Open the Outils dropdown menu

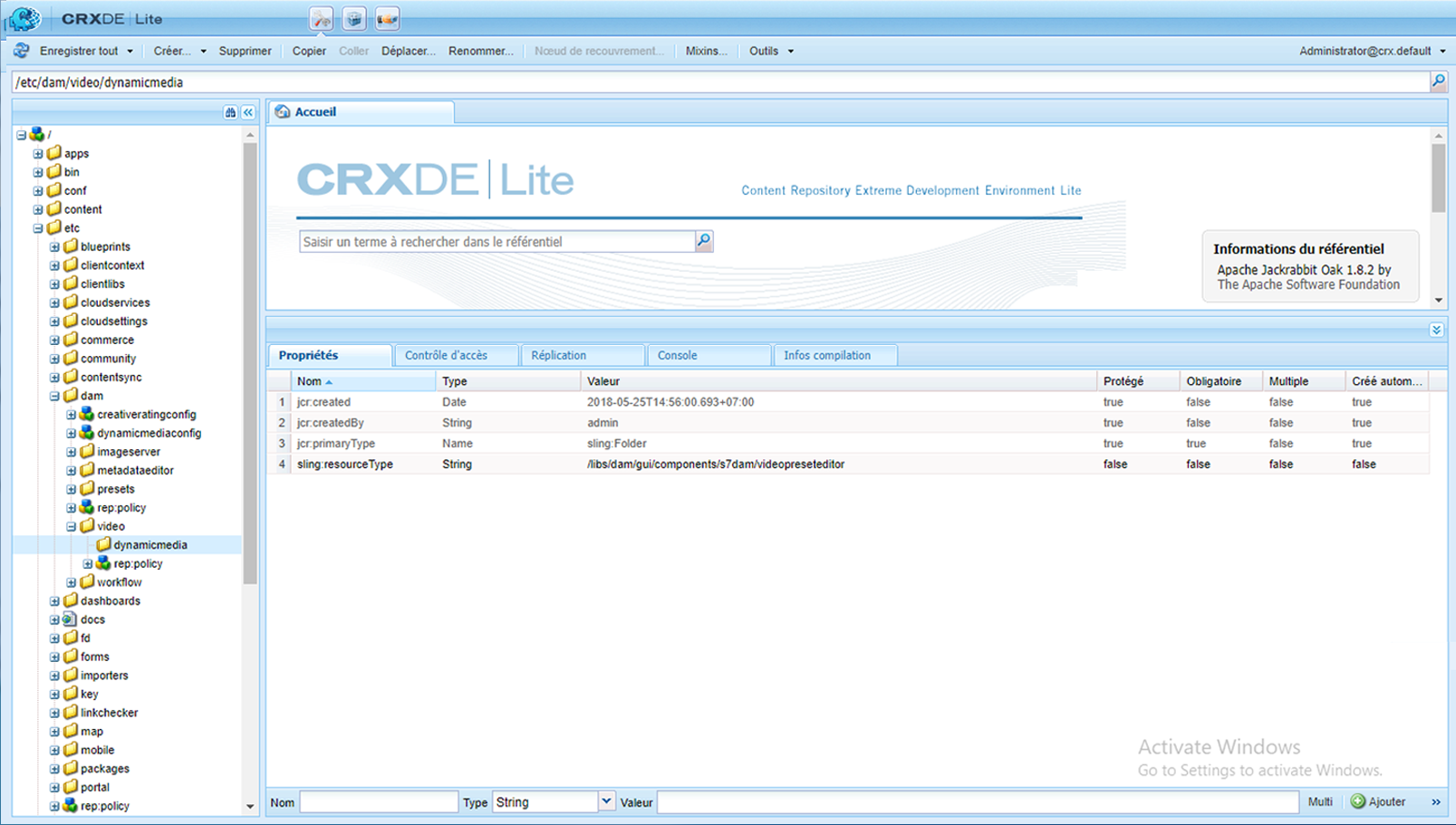771,51
